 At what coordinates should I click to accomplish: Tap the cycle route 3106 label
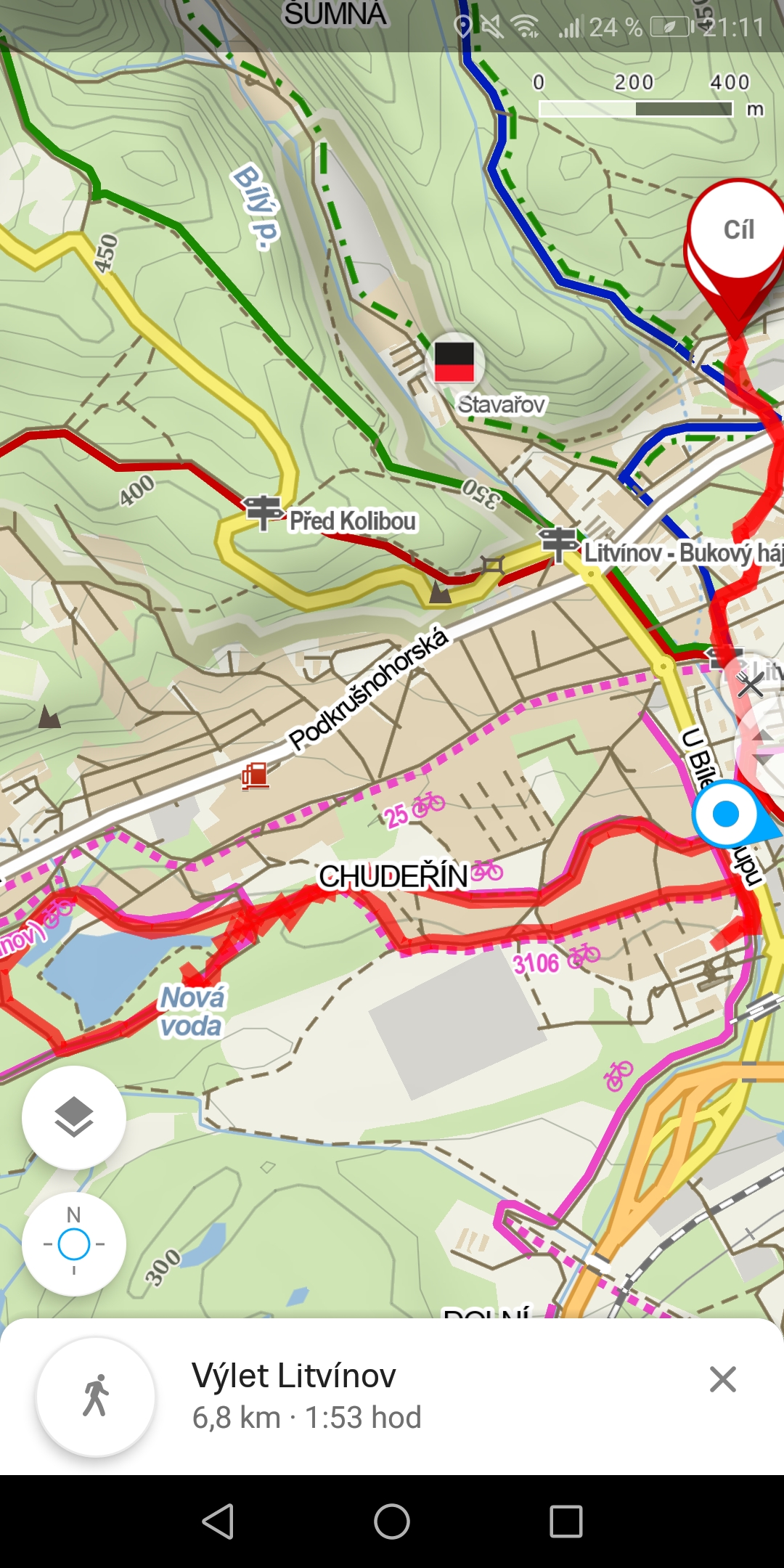(536, 963)
